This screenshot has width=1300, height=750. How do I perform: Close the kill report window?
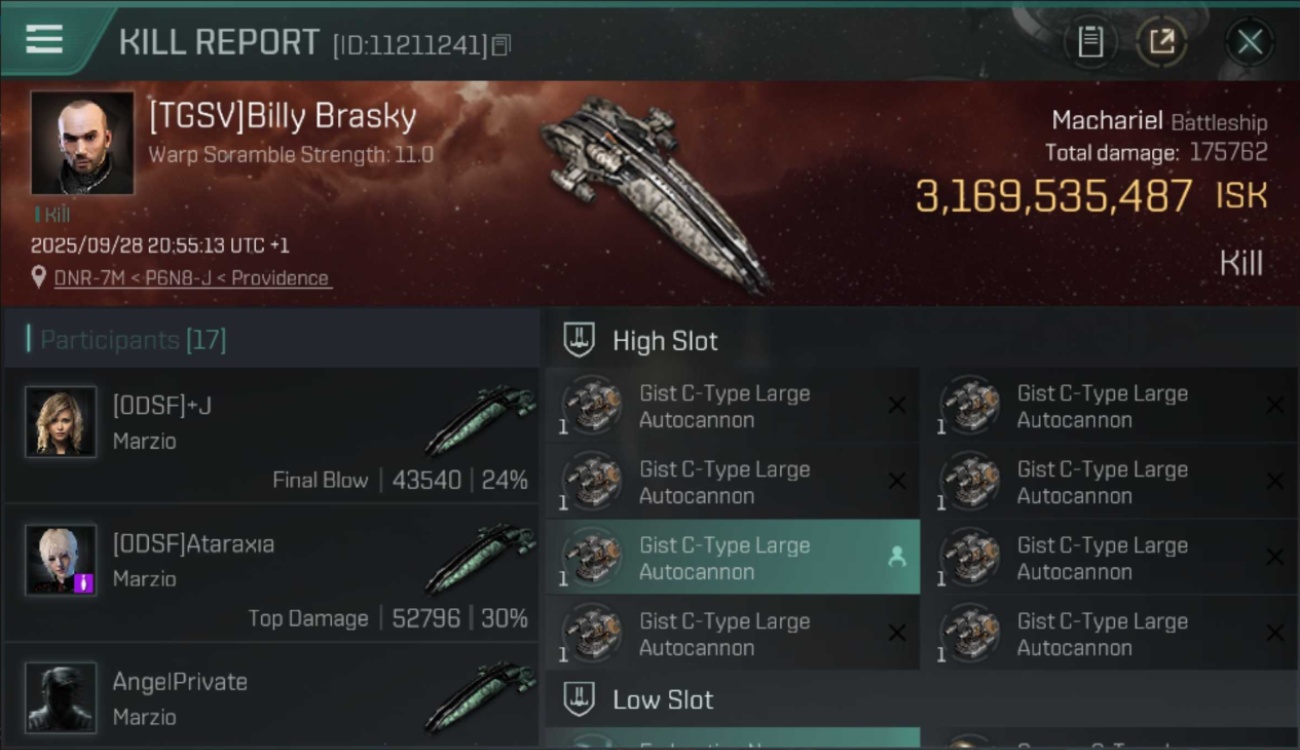pyautogui.click(x=1249, y=42)
